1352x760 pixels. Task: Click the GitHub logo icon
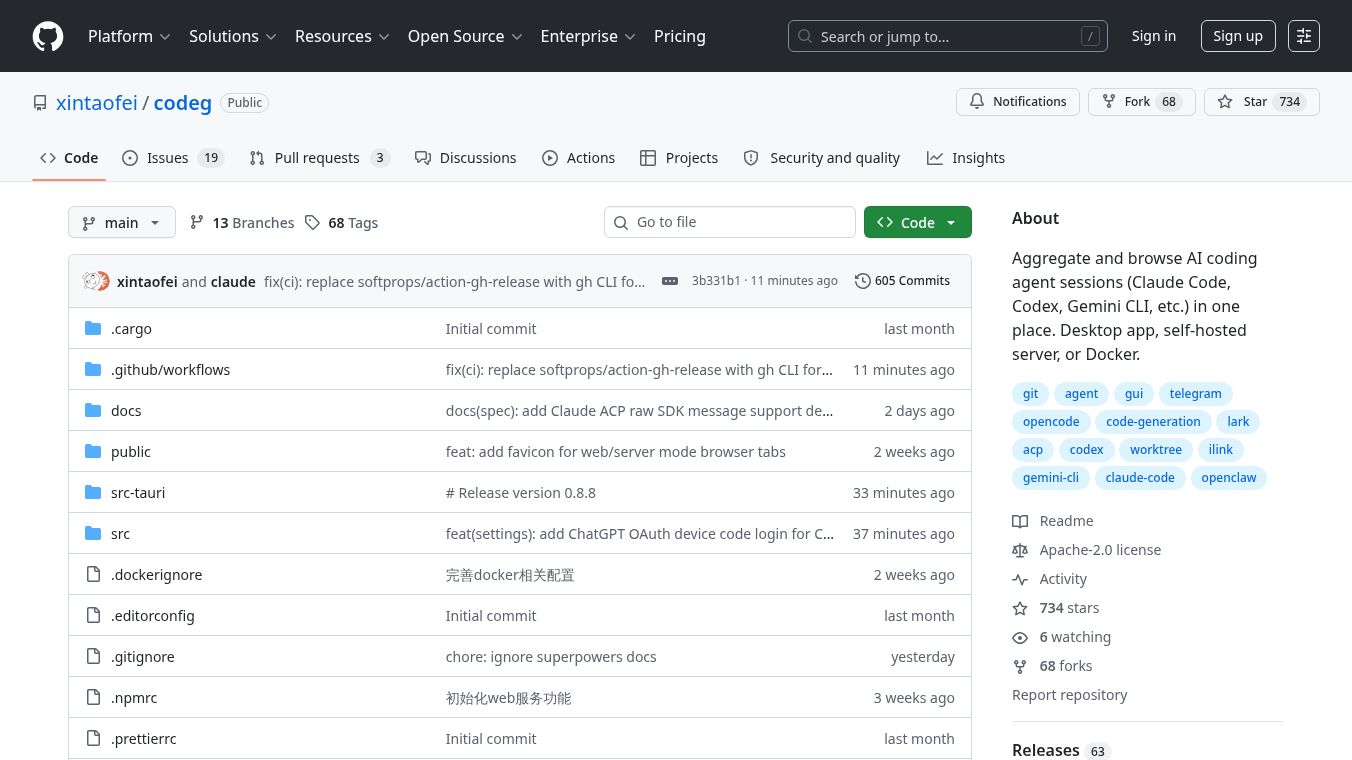[48, 36]
